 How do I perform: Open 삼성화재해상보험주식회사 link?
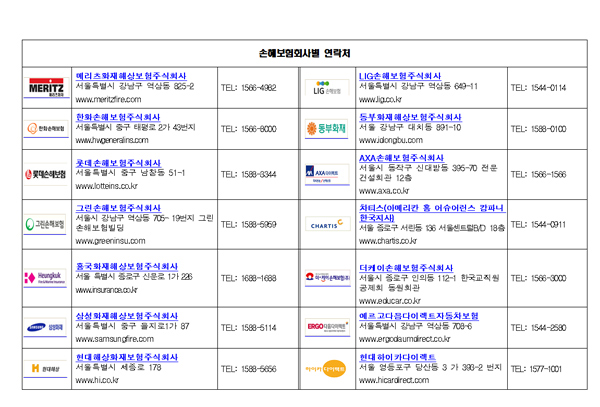pos(127,316)
